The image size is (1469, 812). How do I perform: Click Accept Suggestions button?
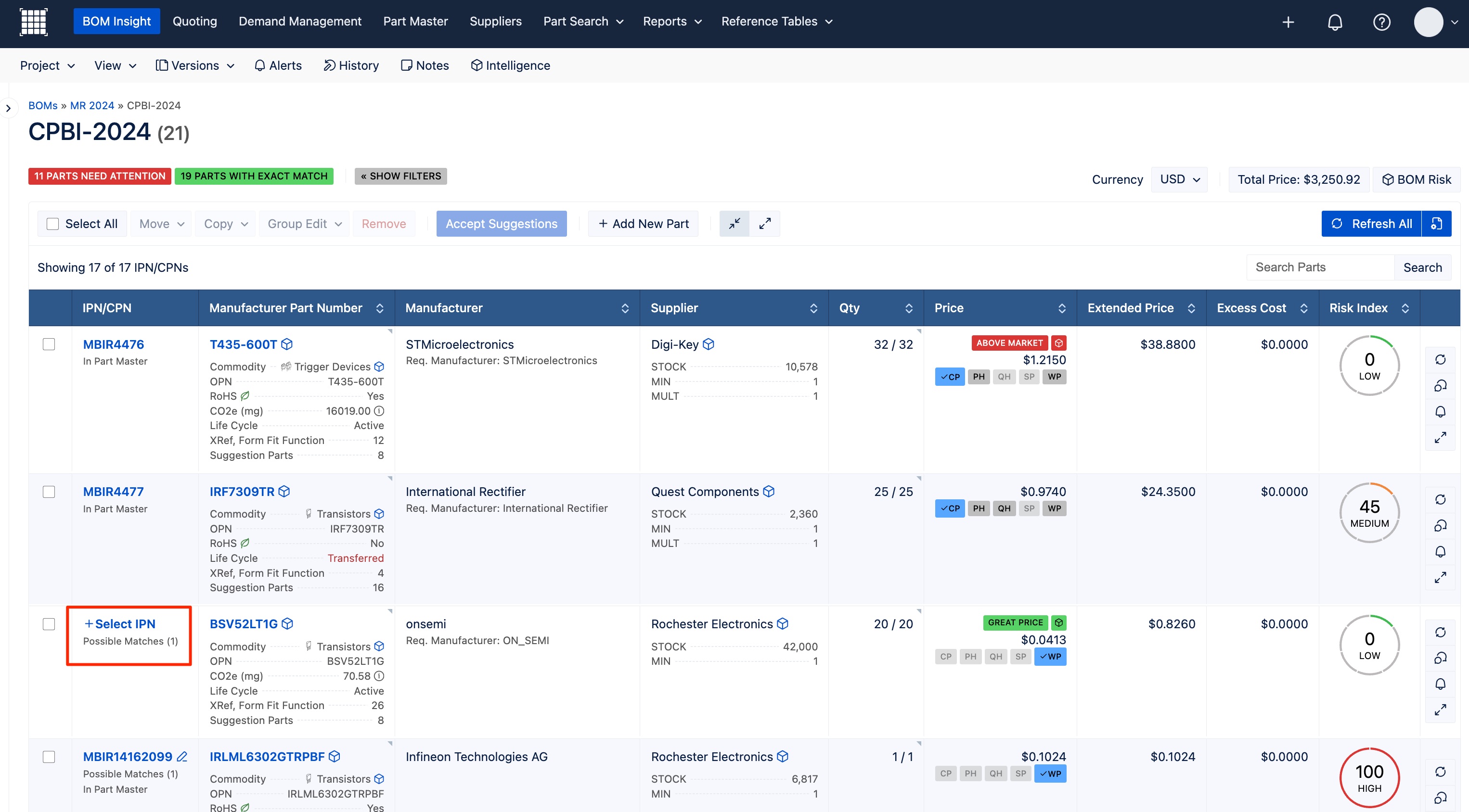[x=501, y=224]
